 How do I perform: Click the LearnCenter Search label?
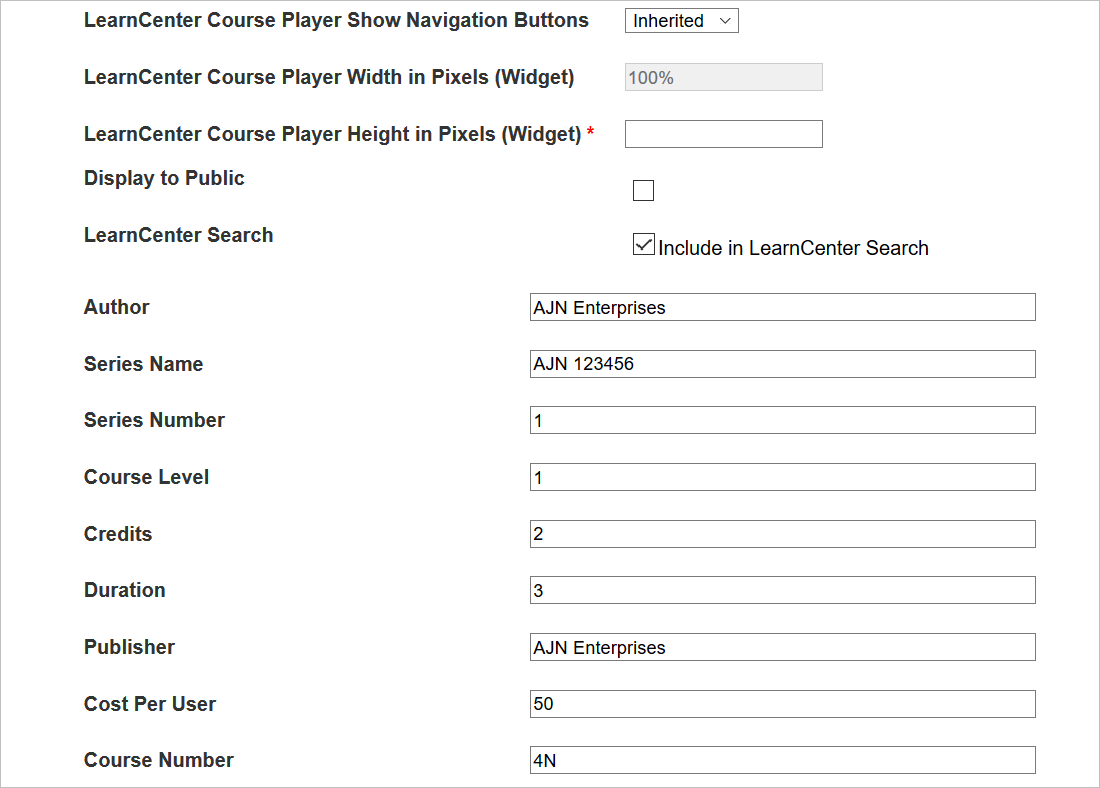(x=178, y=235)
